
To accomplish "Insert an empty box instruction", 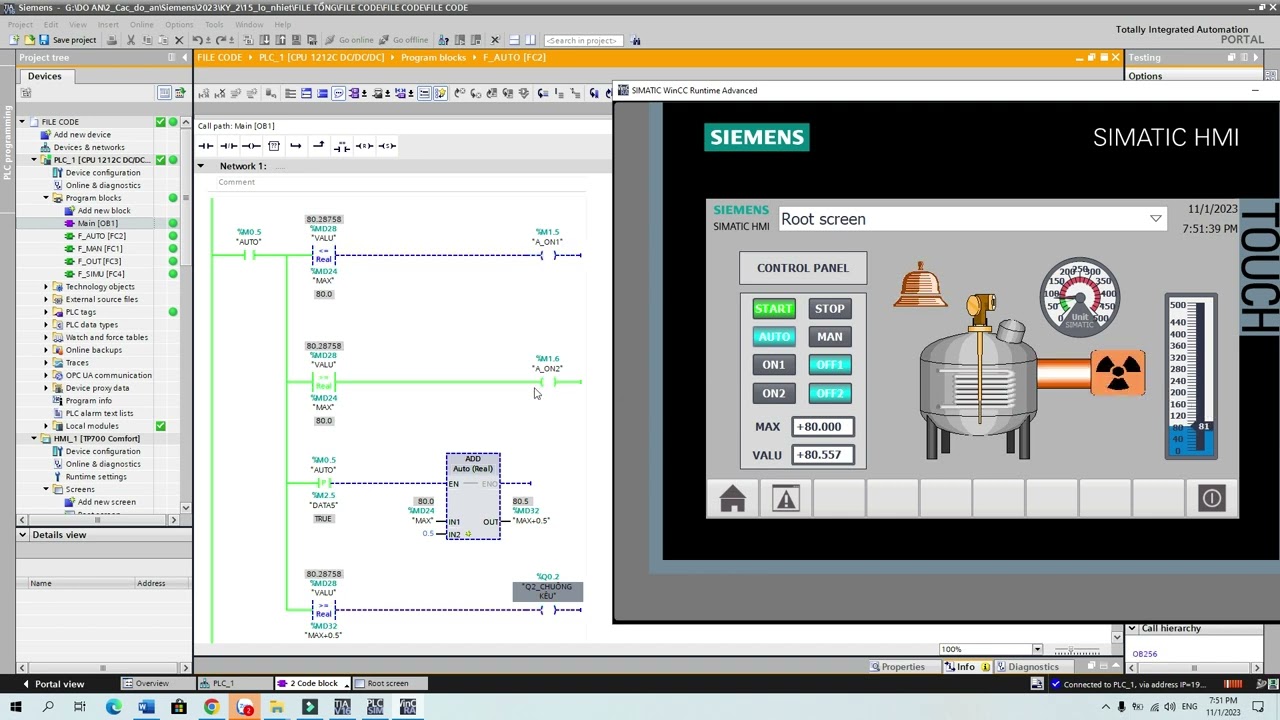I will pos(274,146).
